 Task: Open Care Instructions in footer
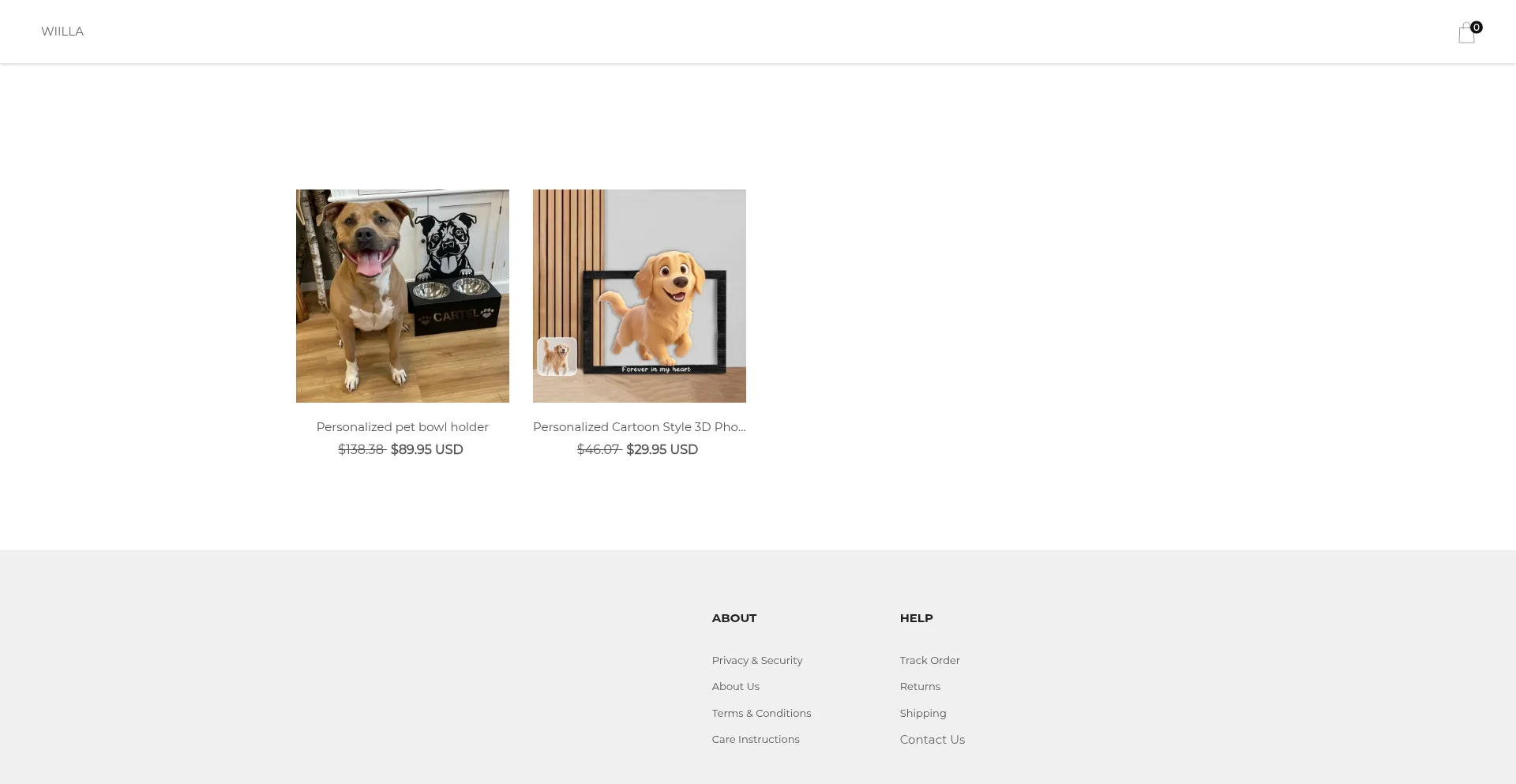pos(755,740)
